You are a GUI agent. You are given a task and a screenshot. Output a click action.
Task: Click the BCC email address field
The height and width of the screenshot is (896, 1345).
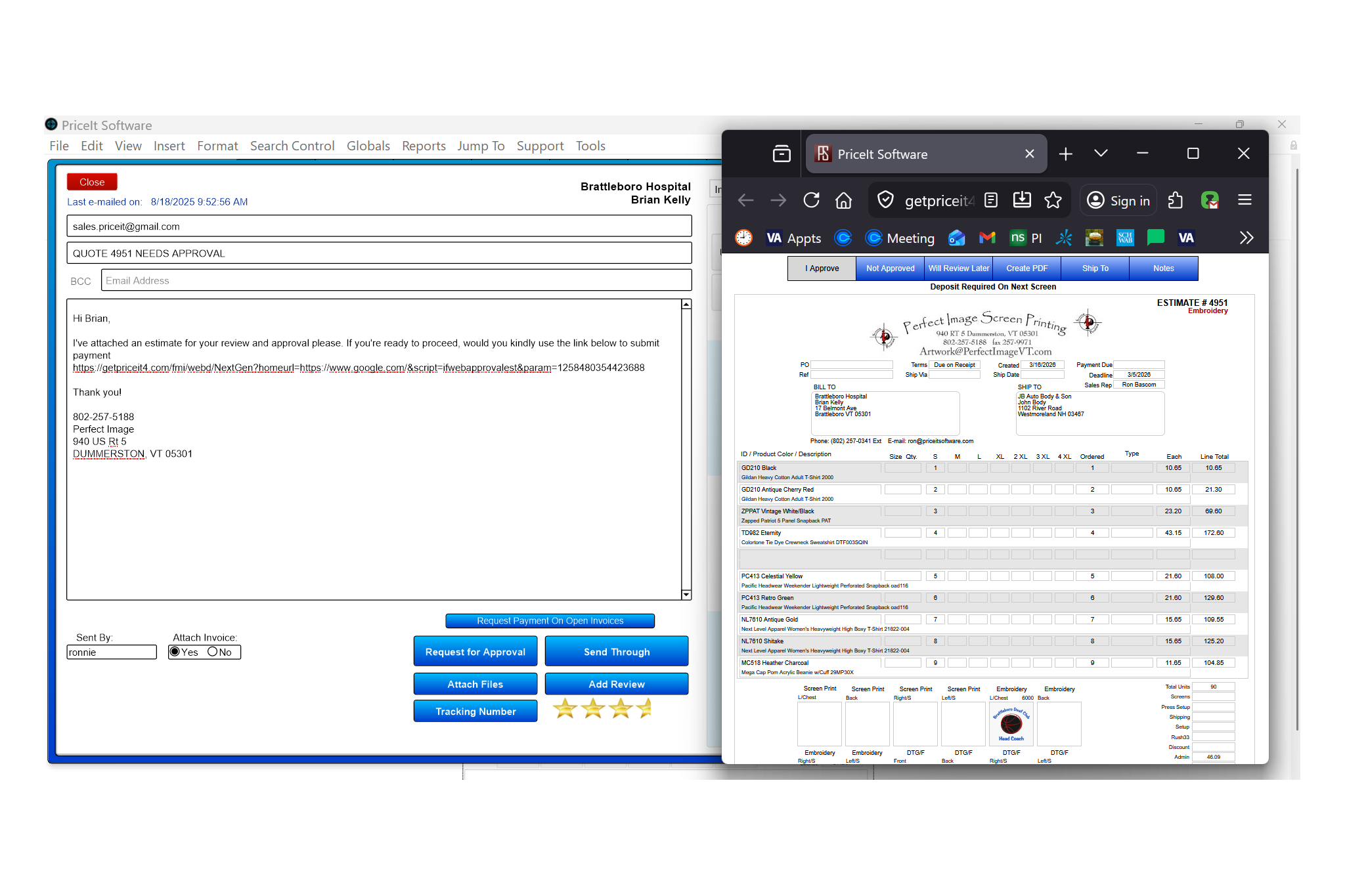point(394,280)
